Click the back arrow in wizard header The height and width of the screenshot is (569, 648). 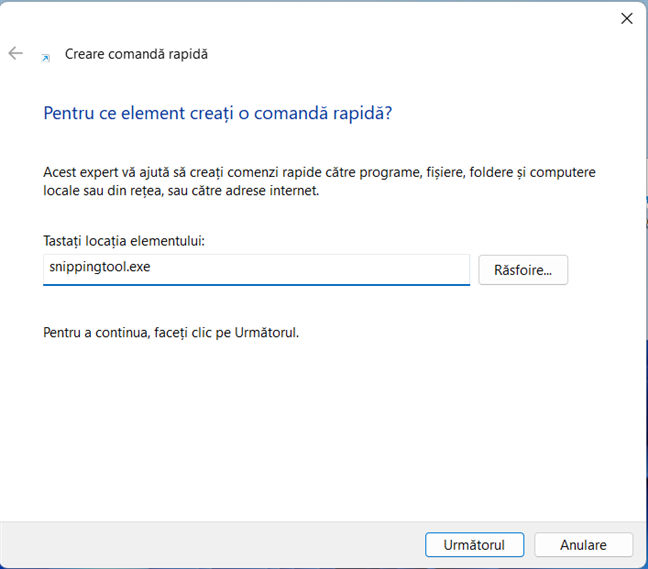point(15,54)
